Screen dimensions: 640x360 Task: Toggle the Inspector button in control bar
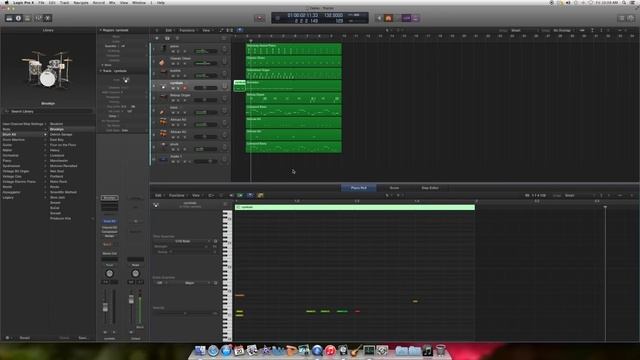pos(18,18)
